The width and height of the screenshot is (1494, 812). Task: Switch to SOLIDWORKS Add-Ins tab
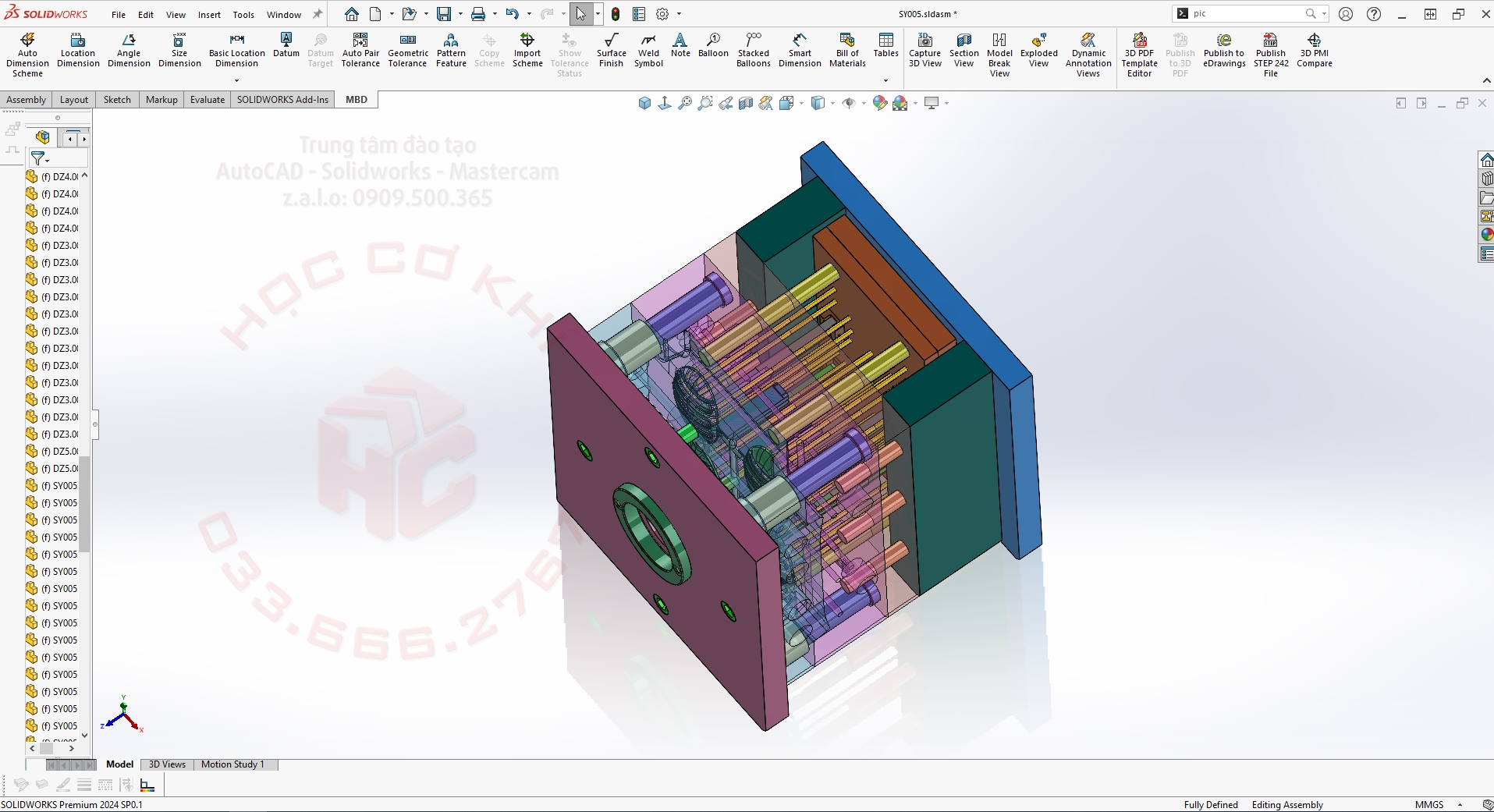coord(282,100)
